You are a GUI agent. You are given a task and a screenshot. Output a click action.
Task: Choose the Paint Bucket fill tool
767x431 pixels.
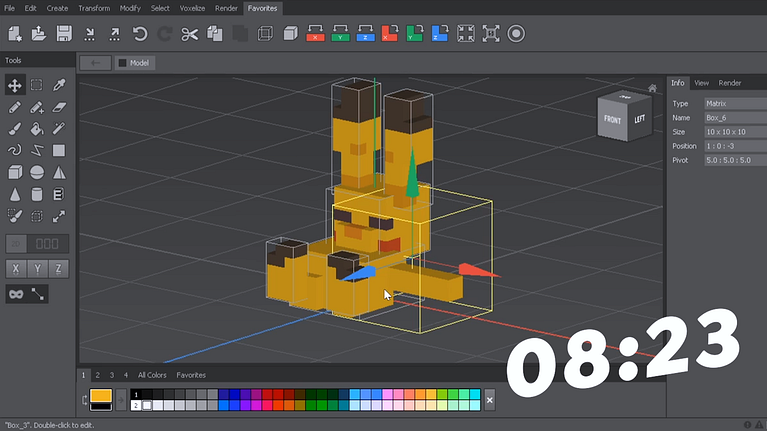pyautogui.click(x=37, y=129)
